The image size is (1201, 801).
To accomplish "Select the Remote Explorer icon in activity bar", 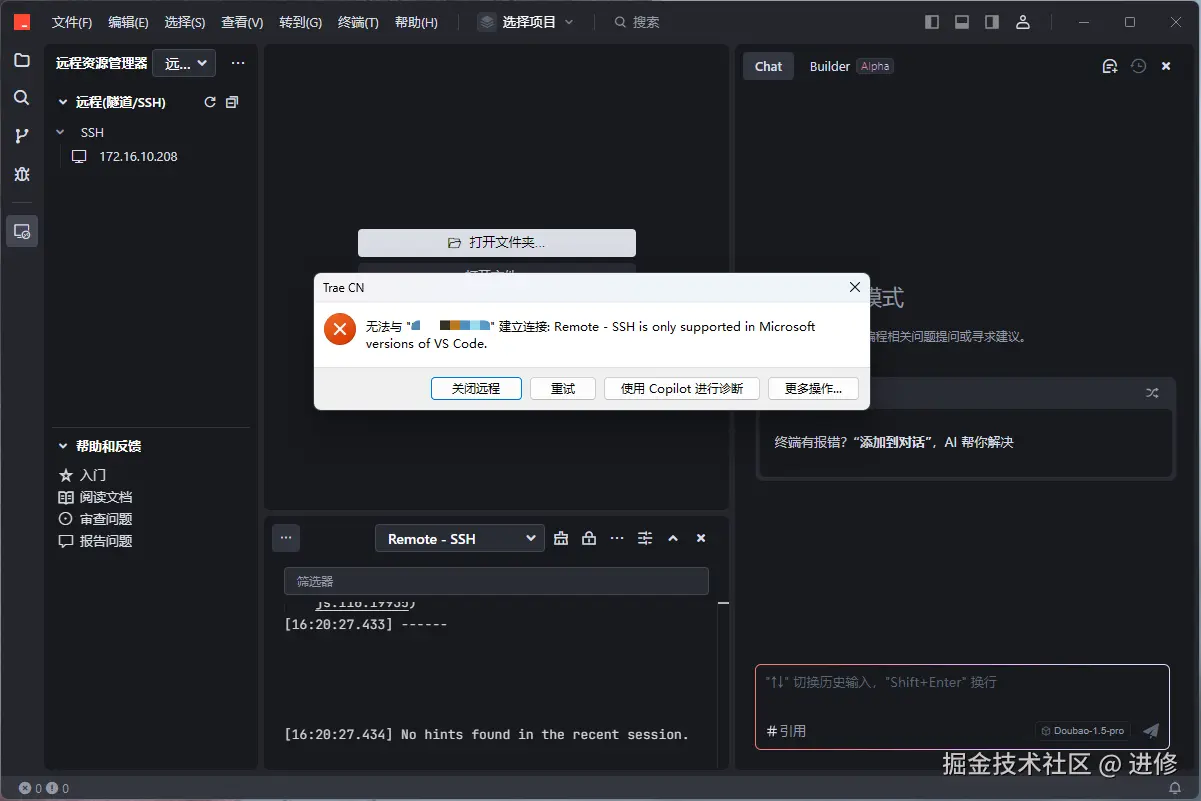I will point(21,231).
